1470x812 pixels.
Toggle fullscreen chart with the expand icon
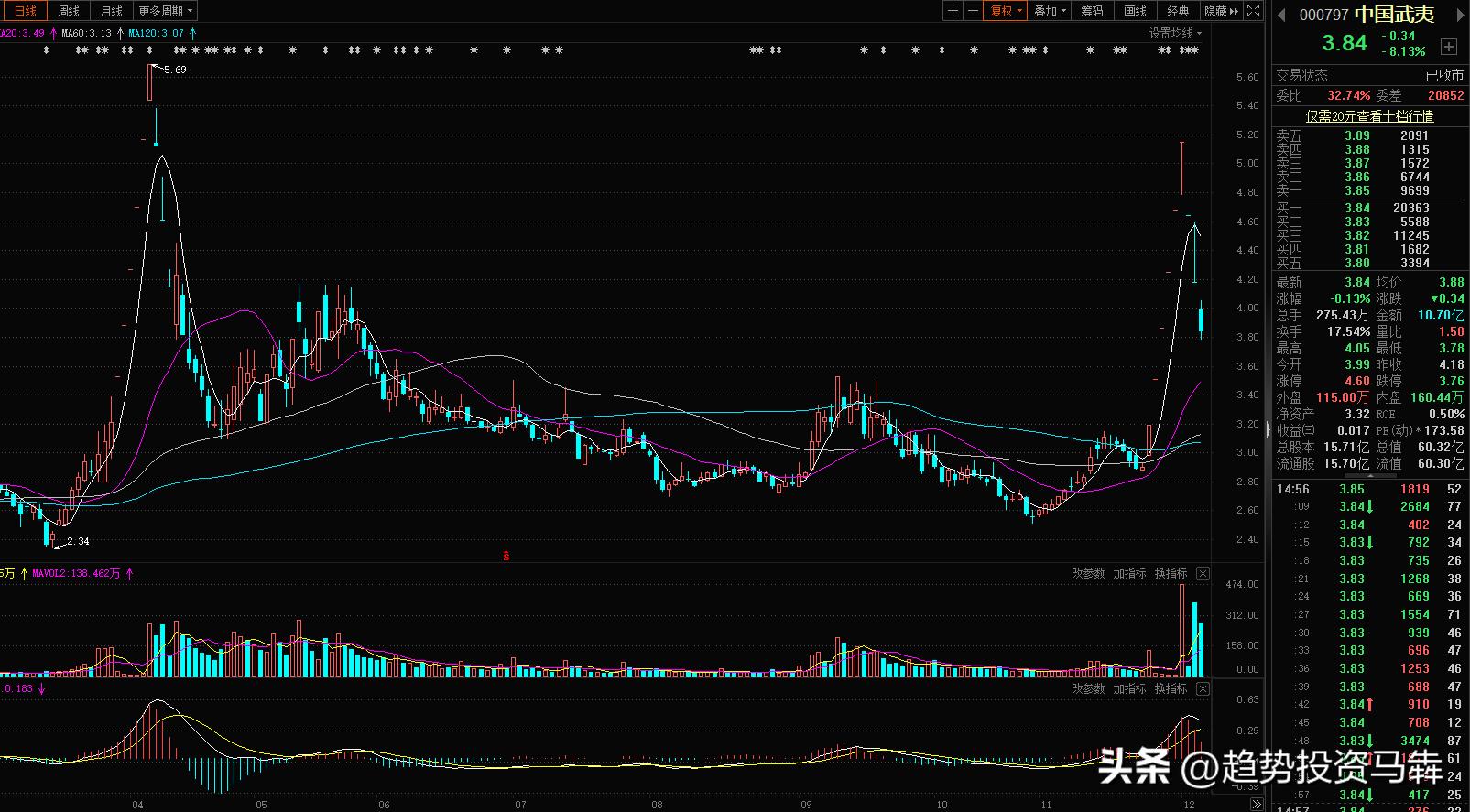click(1255, 11)
